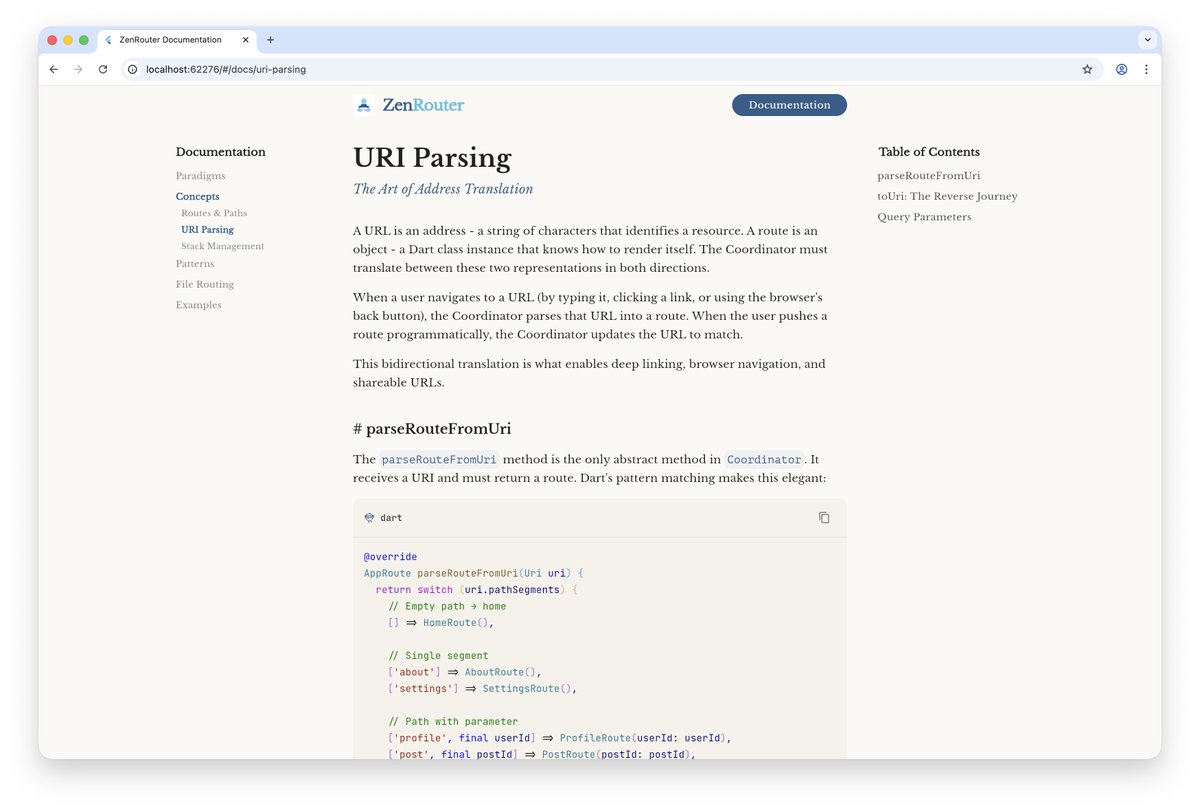Open ZenRouter home link text
The image size is (1200, 810).
pos(423,105)
